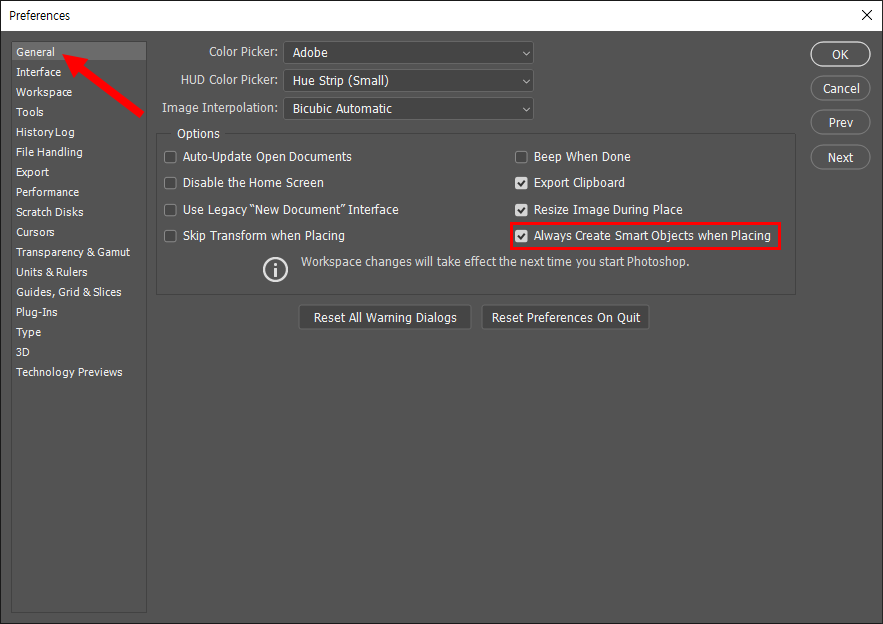Go to previous preferences page with Prev
This screenshot has height=624, width=883.
[x=840, y=122]
